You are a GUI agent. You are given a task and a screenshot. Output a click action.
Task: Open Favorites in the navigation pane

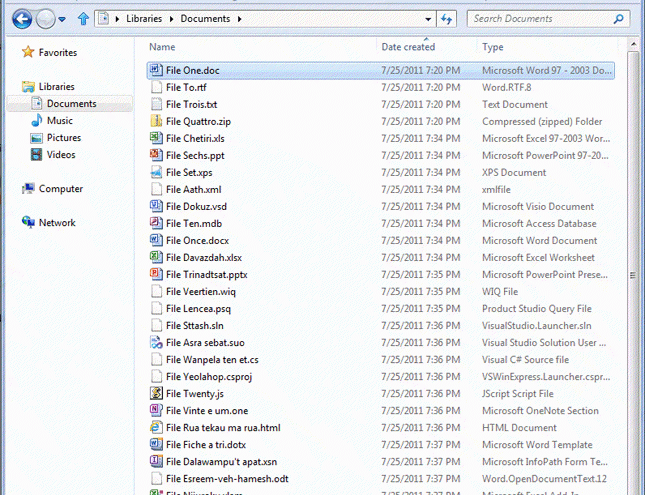tap(58, 52)
